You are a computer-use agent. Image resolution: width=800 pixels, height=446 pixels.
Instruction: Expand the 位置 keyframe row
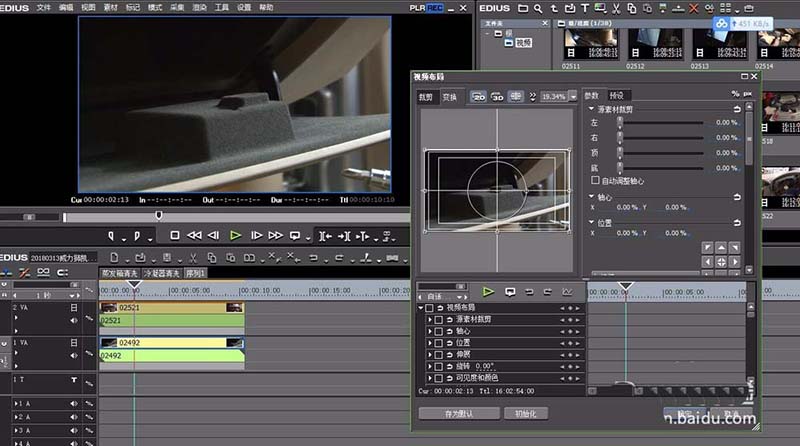429,343
